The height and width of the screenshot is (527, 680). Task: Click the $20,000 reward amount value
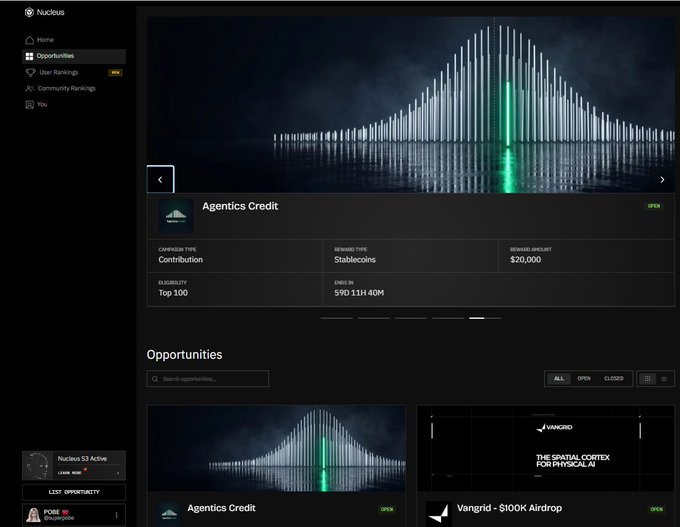(x=525, y=259)
